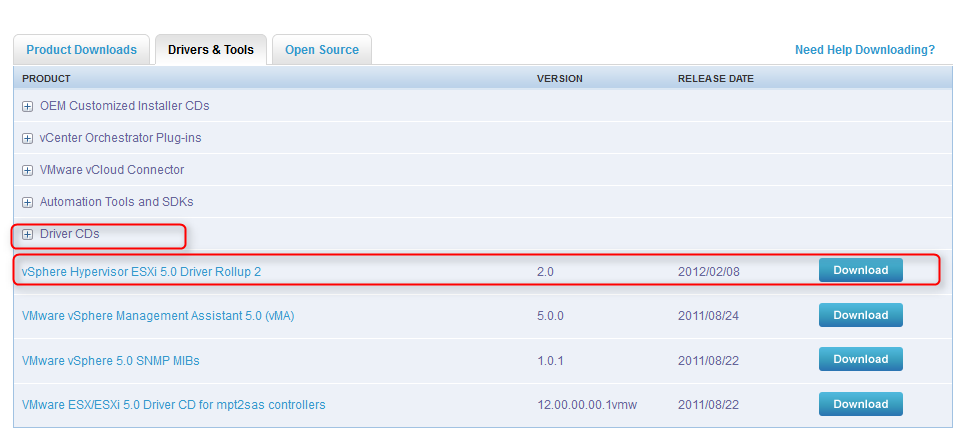Download mpt2sas controllers Driver CD

[861, 404]
